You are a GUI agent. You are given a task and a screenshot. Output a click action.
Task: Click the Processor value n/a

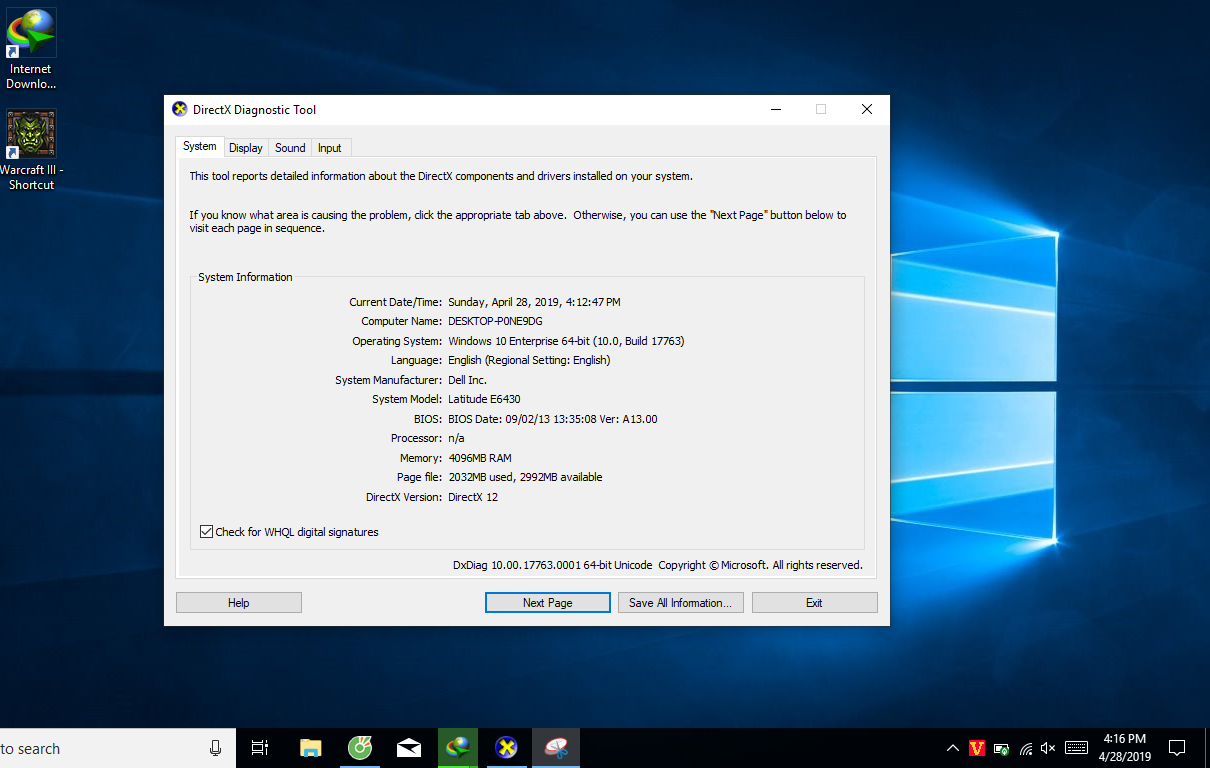pyautogui.click(x=456, y=438)
